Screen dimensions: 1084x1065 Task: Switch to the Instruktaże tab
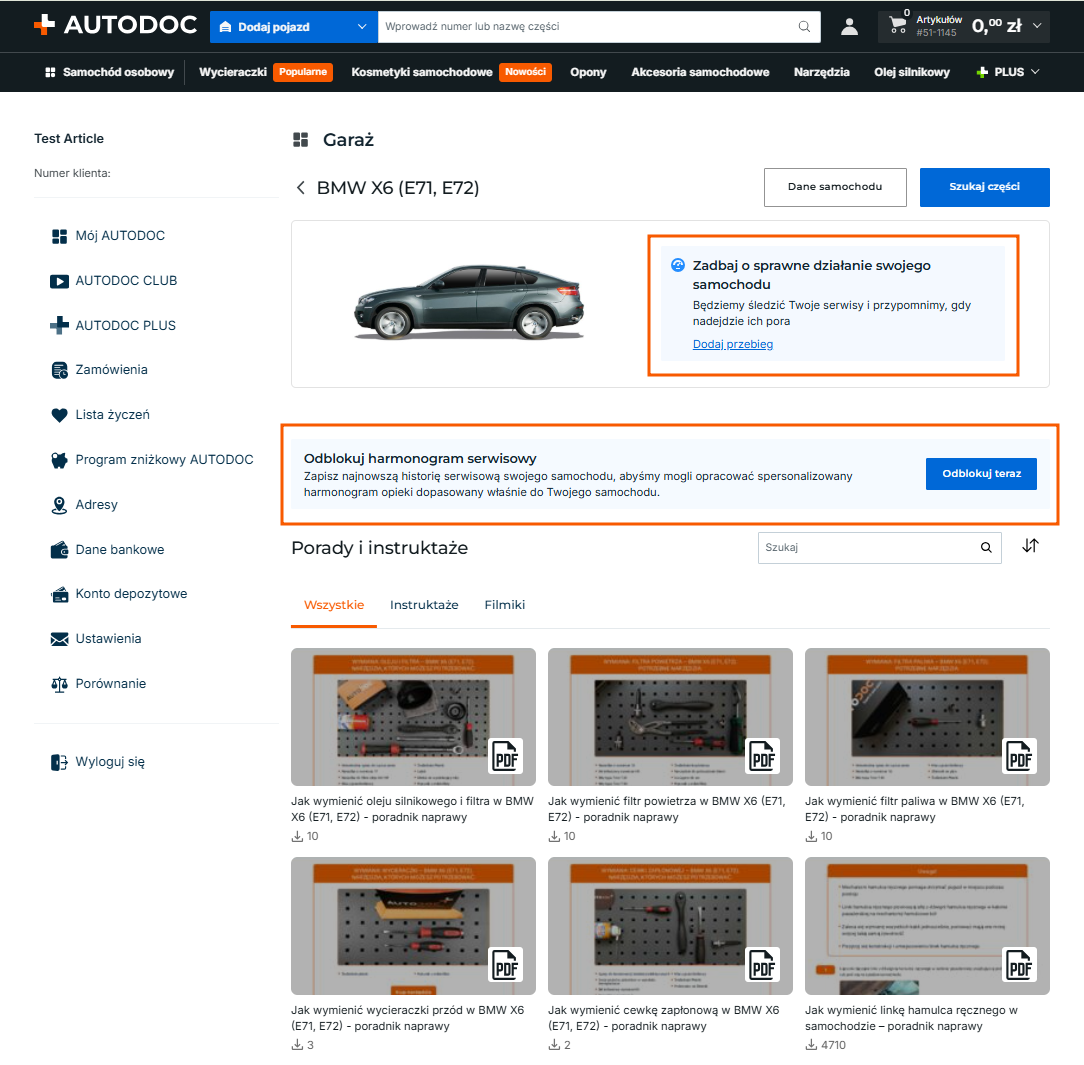click(424, 605)
